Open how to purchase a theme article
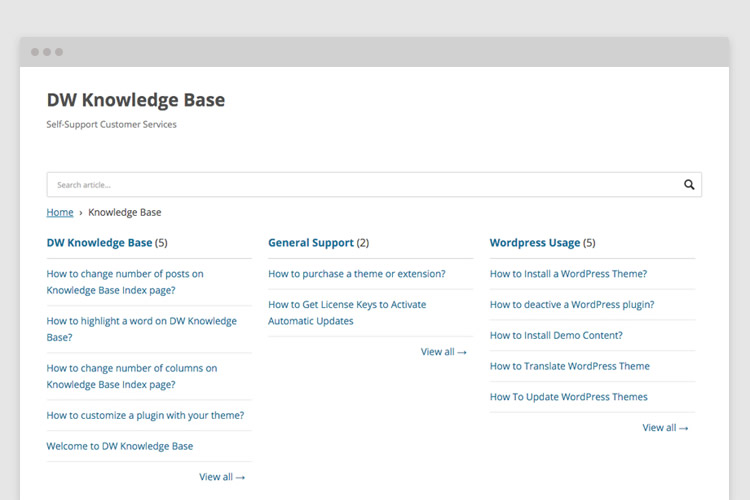 pos(357,274)
